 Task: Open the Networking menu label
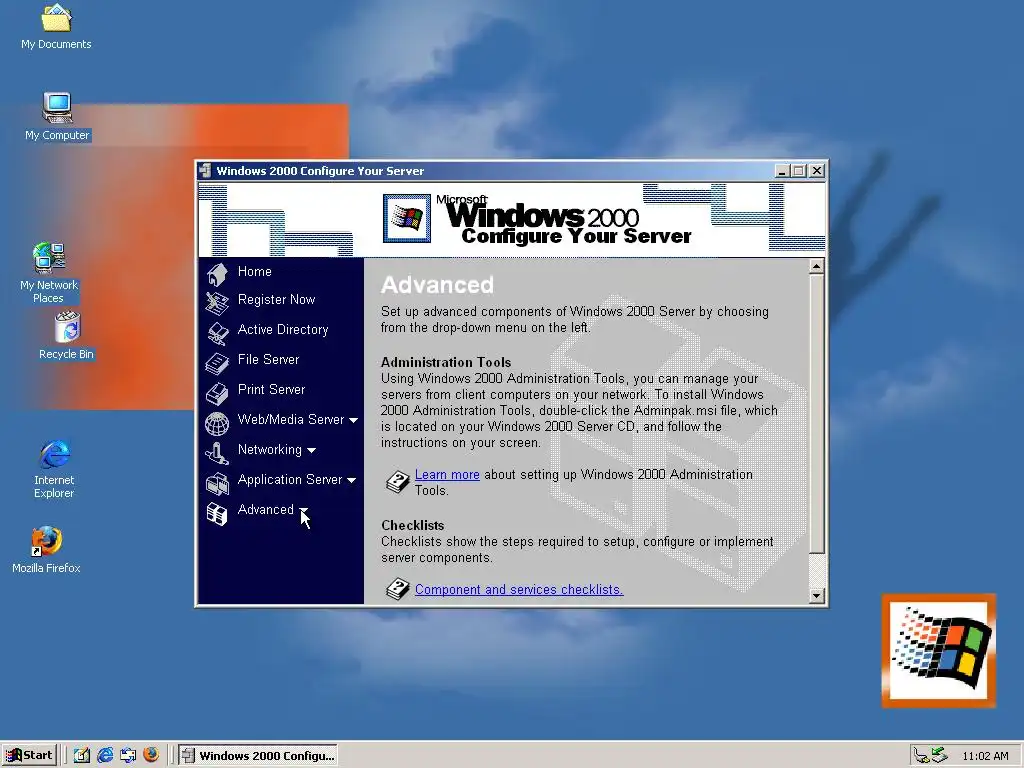[x=270, y=450]
